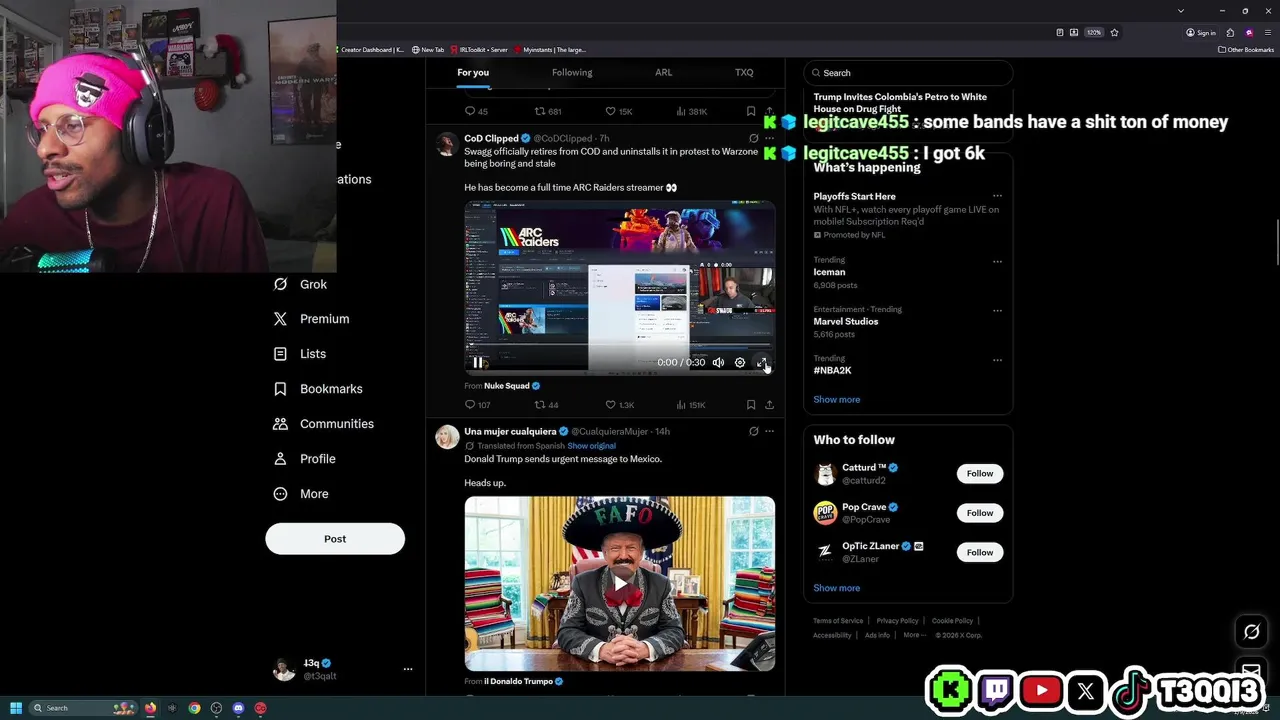Follow OpTic ZLaner account
The width and height of the screenshot is (1280, 720).
pyautogui.click(x=980, y=552)
